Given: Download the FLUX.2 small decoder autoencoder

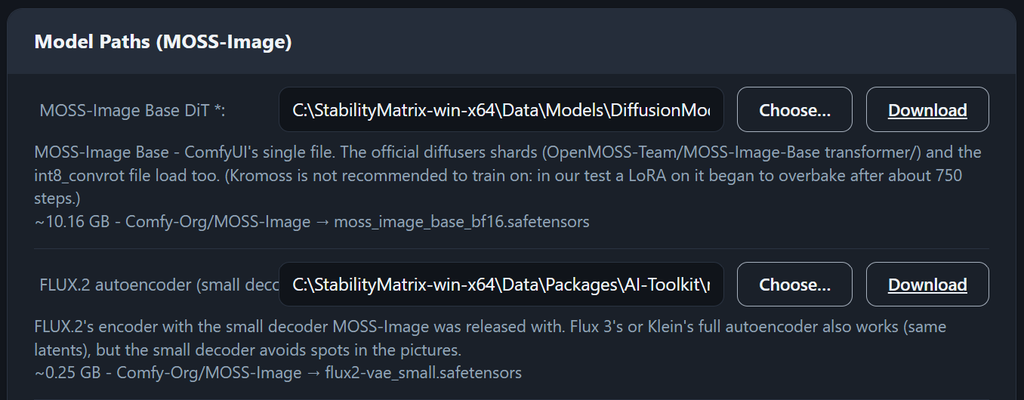Looking at the screenshot, I should (927, 284).
